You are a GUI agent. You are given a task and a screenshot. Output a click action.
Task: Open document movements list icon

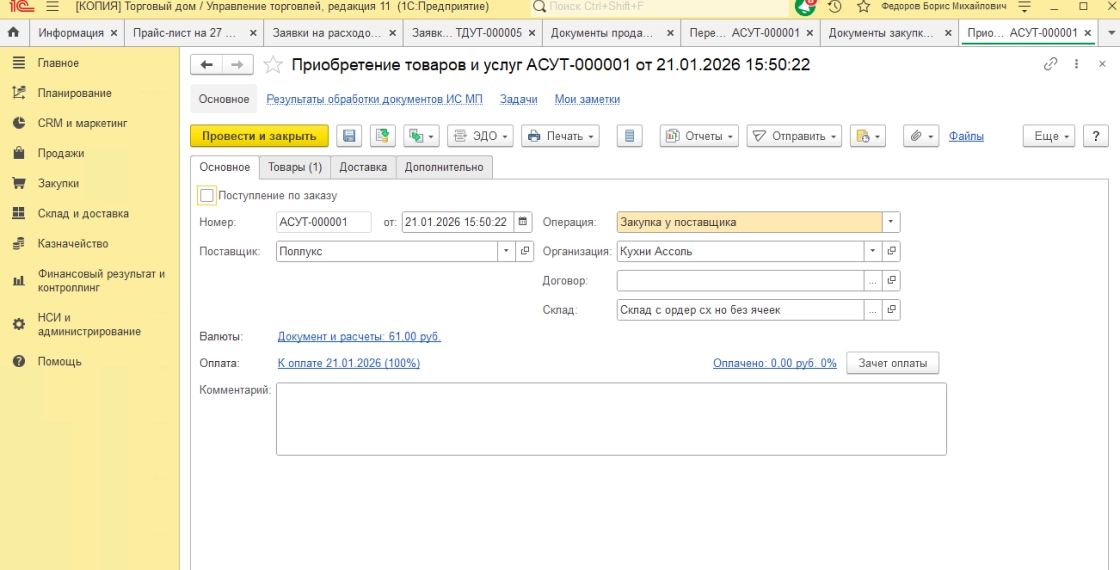click(x=629, y=136)
